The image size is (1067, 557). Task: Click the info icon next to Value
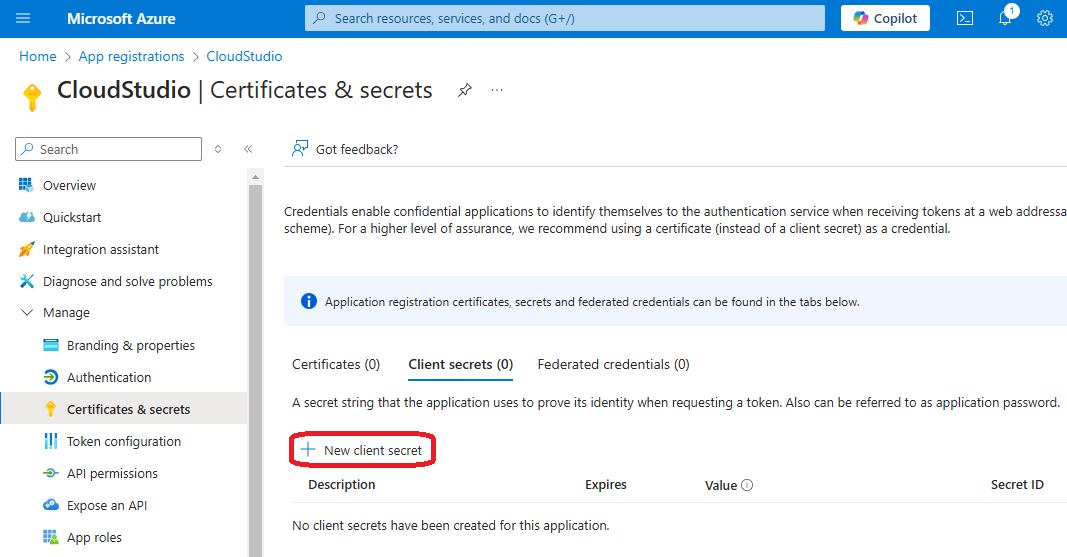pyautogui.click(x=747, y=485)
